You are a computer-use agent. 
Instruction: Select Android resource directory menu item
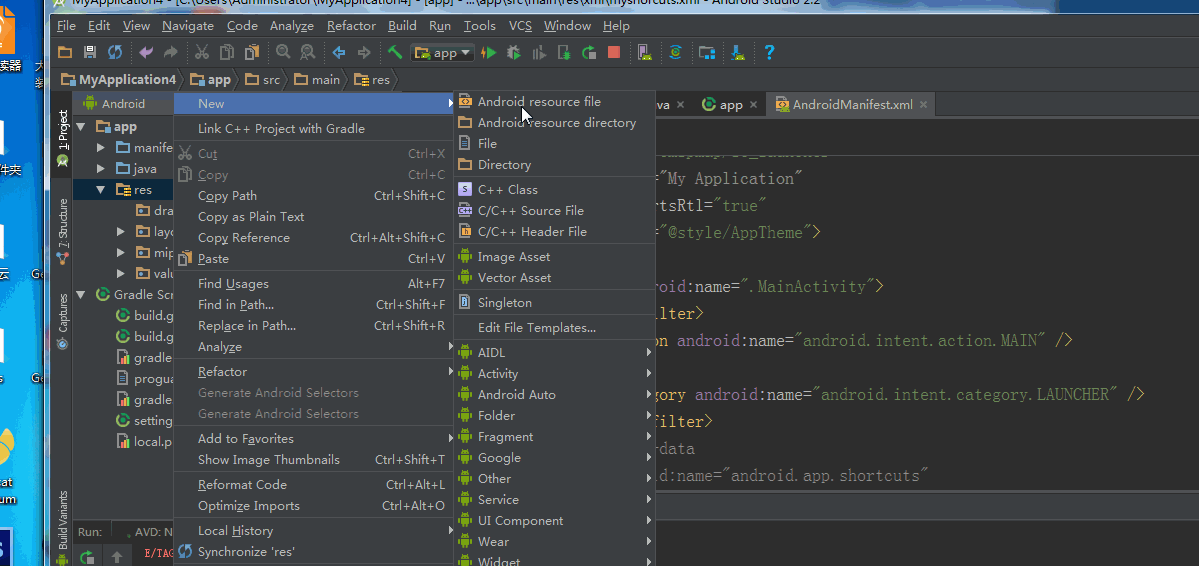(554, 122)
